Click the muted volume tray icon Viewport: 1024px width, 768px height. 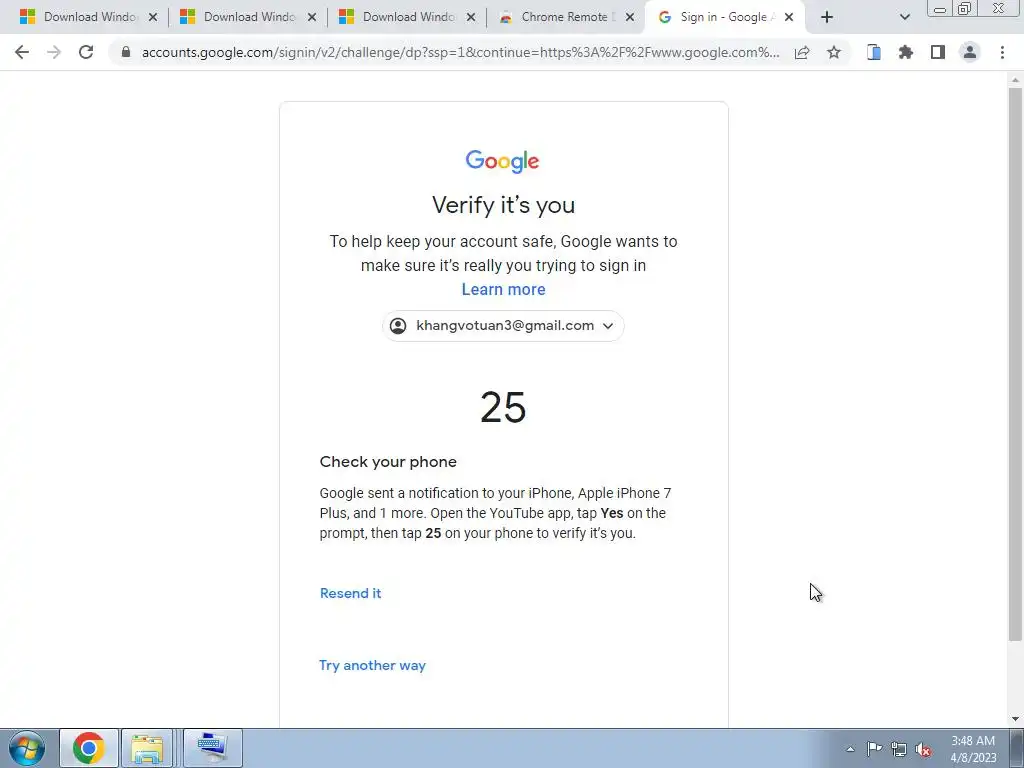[923, 749]
